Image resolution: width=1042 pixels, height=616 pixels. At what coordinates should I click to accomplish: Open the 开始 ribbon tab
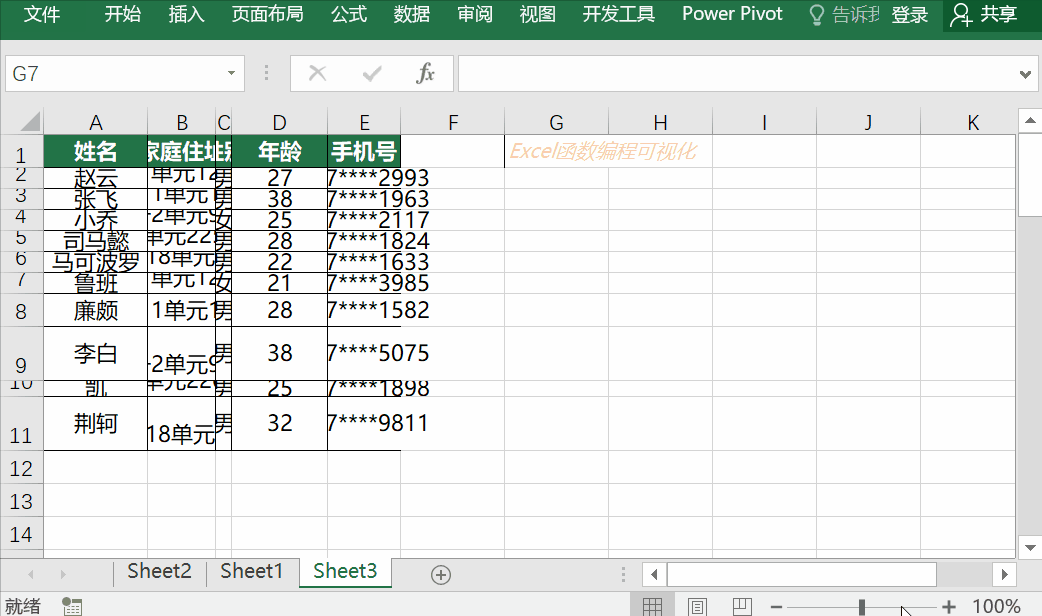[x=122, y=14]
